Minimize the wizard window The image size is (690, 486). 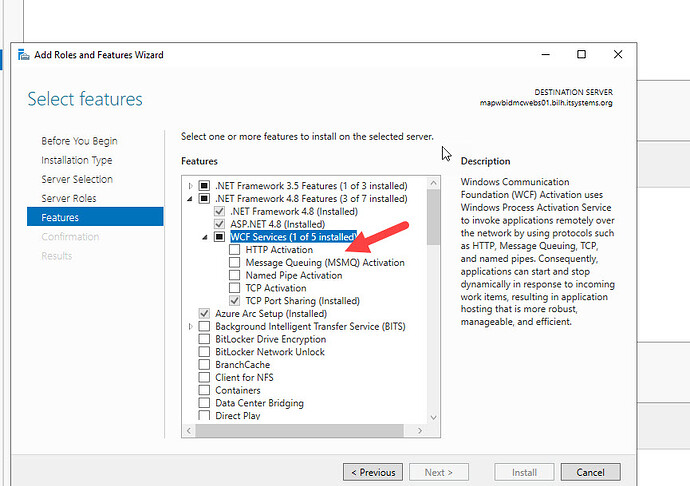tap(546, 55)
